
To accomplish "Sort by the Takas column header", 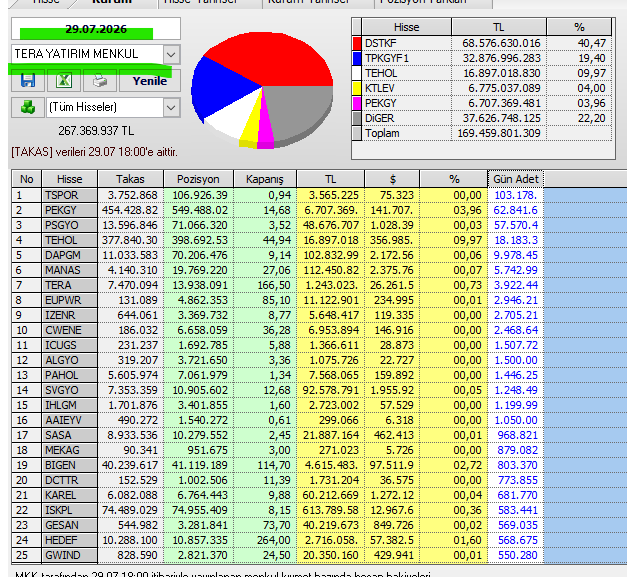I will pos(130,179).
